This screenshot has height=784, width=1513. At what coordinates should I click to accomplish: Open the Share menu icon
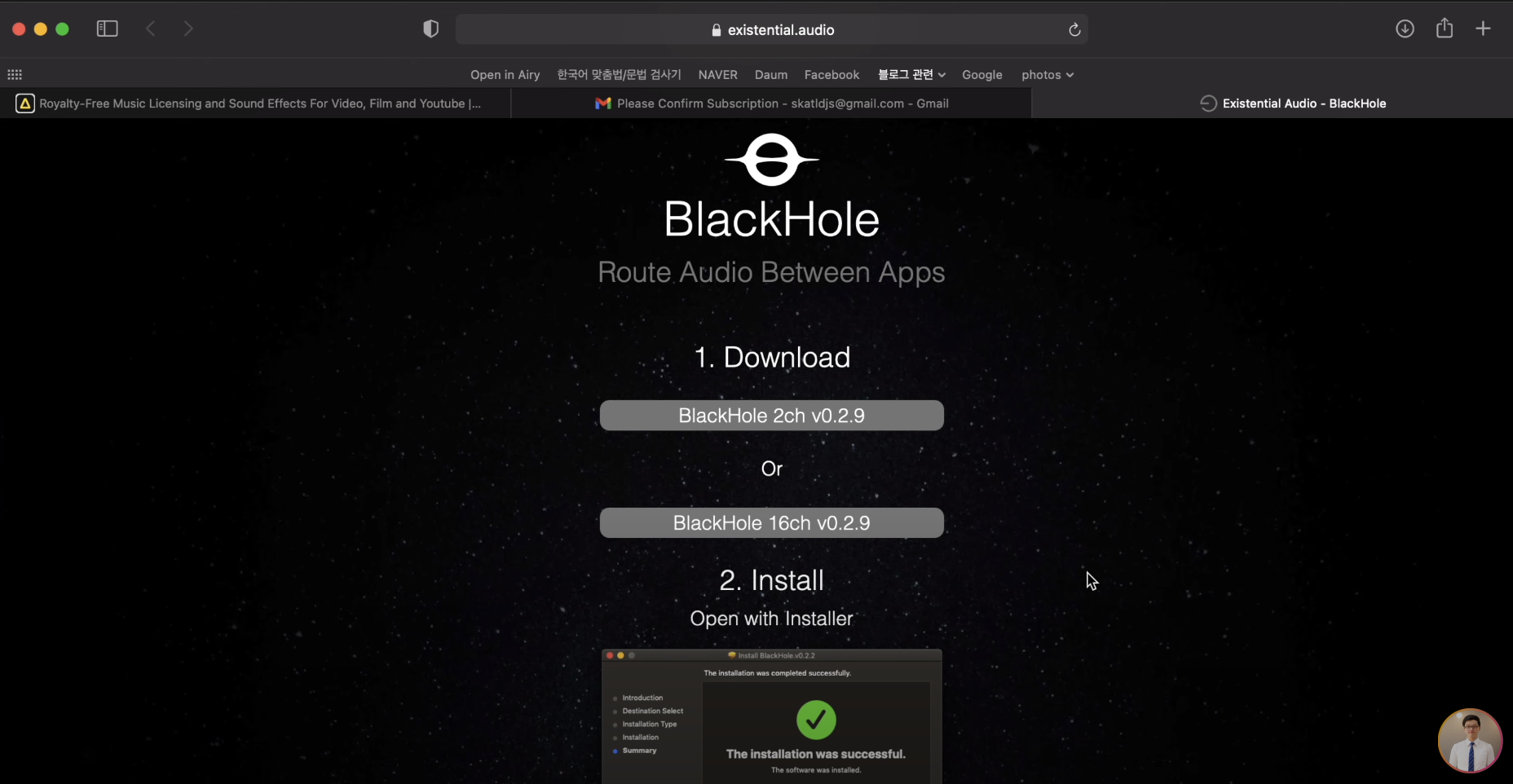1445,28
